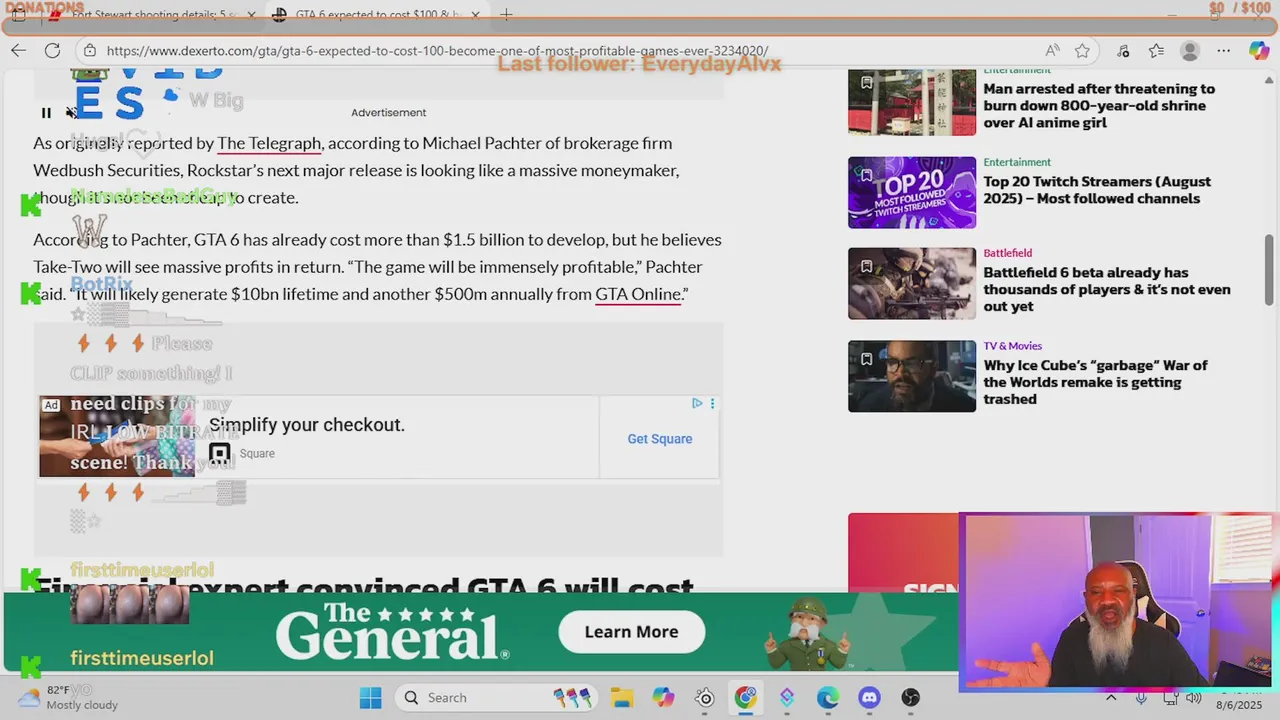Open Top 20 Twitch Streamers thumbnail

(912, 192)
